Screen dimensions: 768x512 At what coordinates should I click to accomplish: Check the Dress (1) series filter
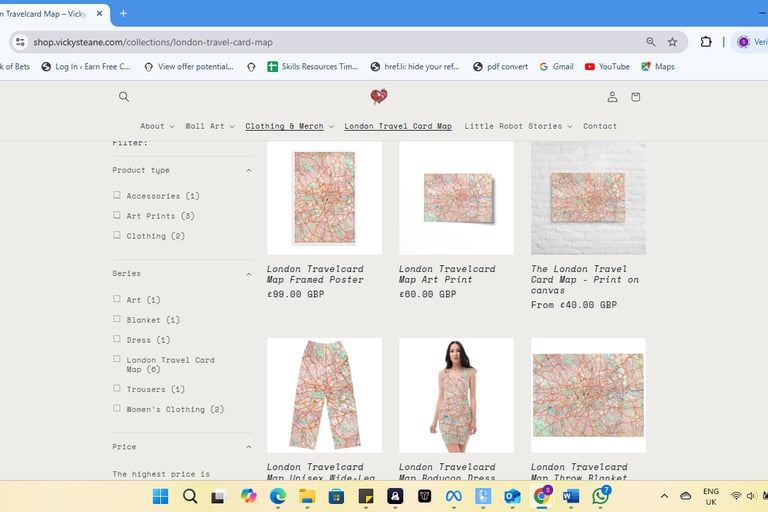click(x=117, y=339)
